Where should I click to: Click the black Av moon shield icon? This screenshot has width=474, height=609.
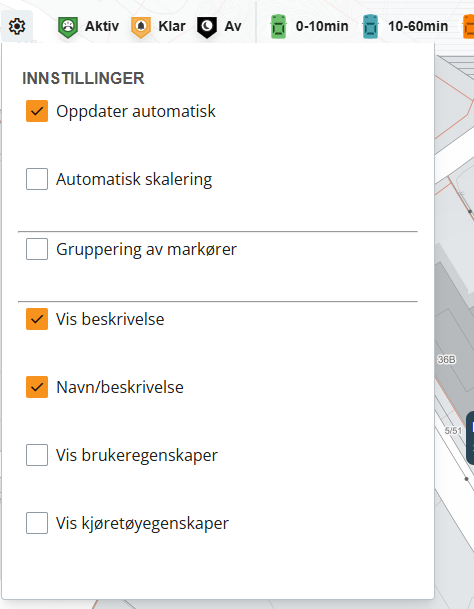tap(207, 27)
